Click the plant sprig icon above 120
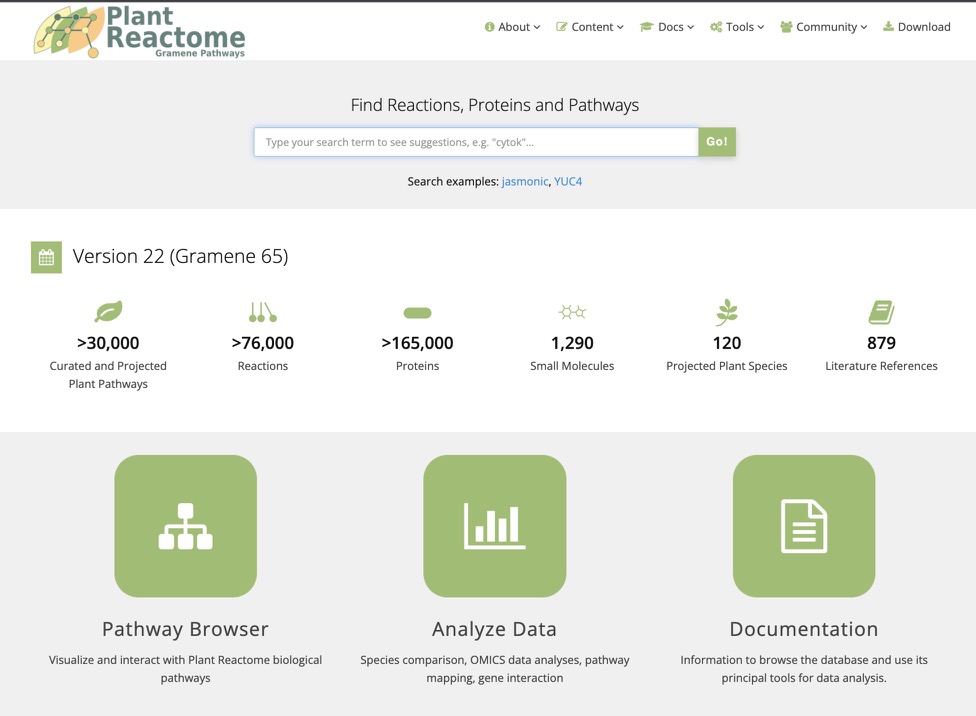 click(x=726, y=313)
